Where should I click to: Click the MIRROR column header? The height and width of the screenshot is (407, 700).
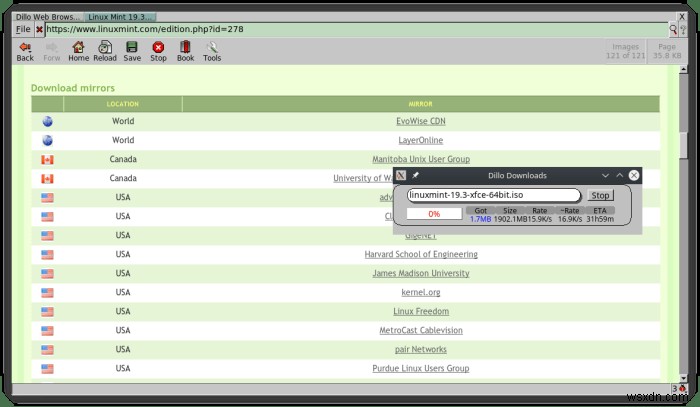(x=421, y=104)
